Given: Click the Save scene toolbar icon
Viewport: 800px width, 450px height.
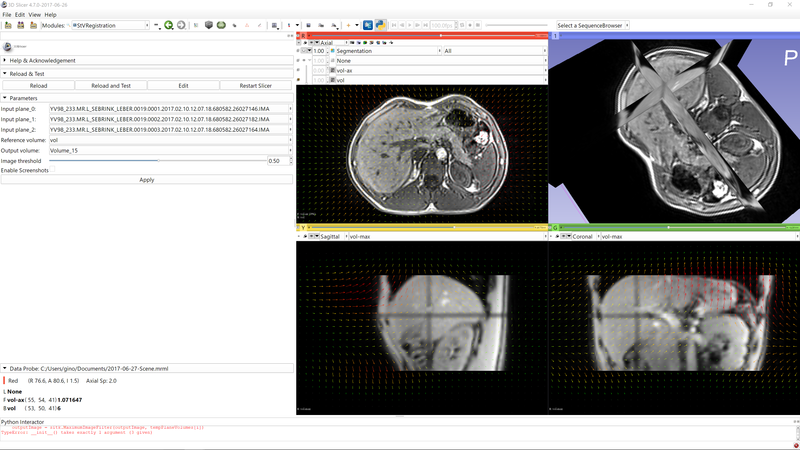Looking at the screenshot, I should click(x=33, y=25).
